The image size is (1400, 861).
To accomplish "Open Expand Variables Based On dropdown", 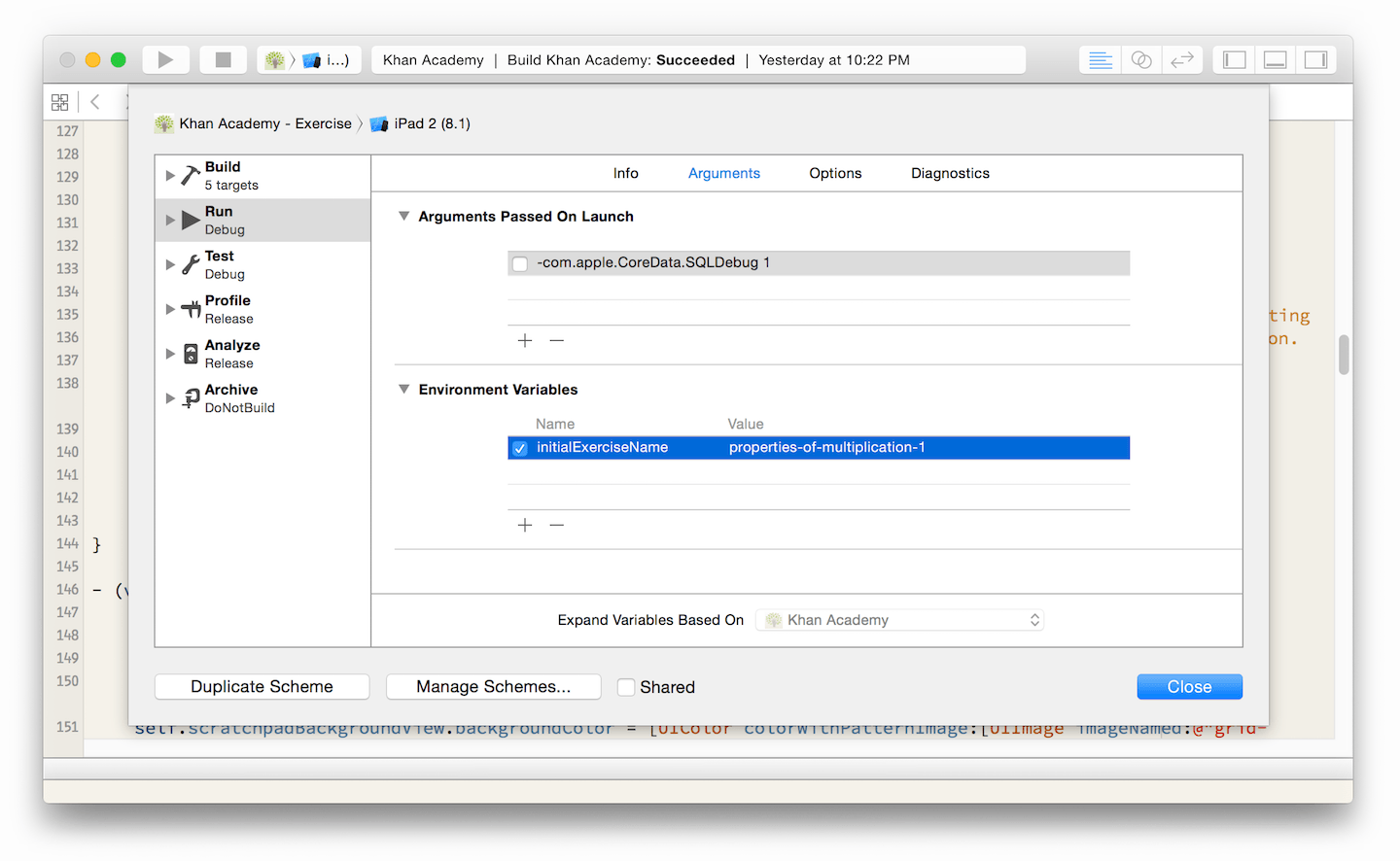I will click(900, 620).
